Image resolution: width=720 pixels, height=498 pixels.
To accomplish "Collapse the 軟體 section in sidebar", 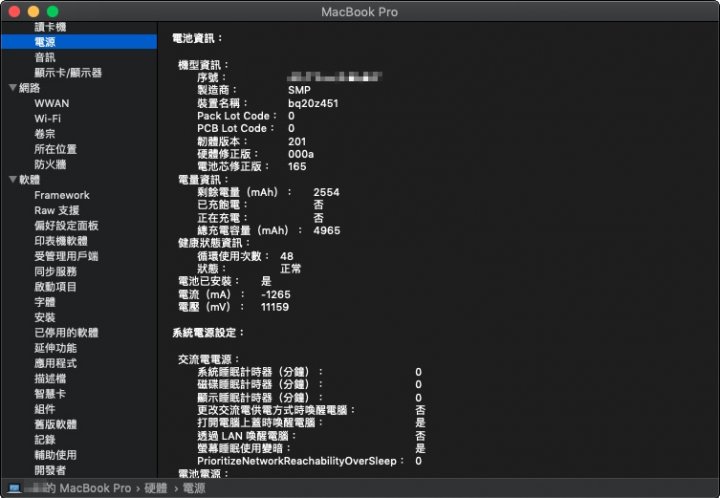I will click(x=13, y=179).
